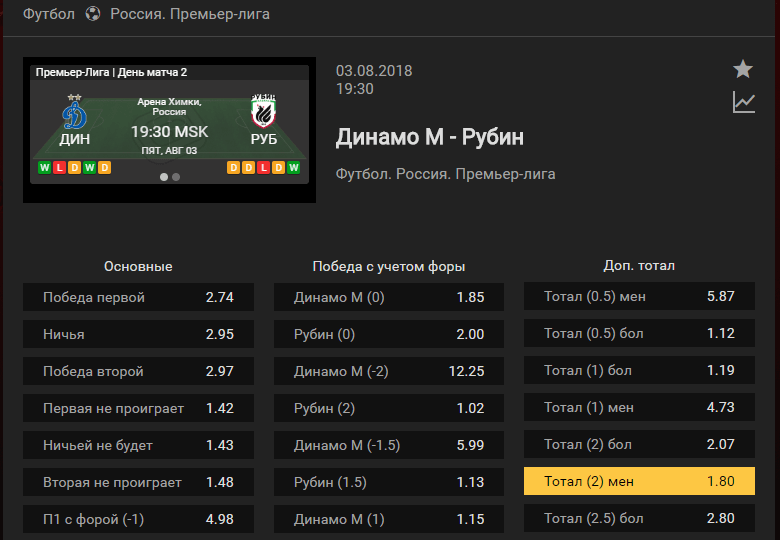Open Футбол breadcrumb link

(49, 14)
